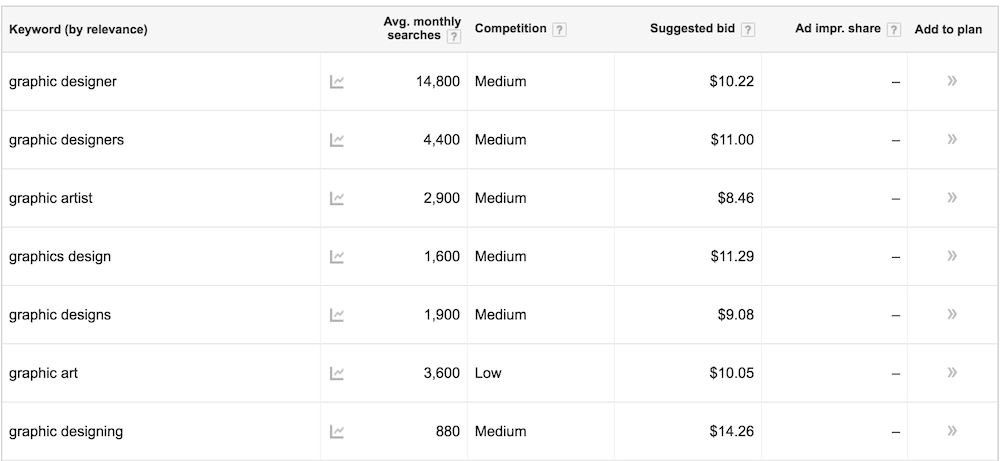Add graphic designer keyword to plan

952,80
